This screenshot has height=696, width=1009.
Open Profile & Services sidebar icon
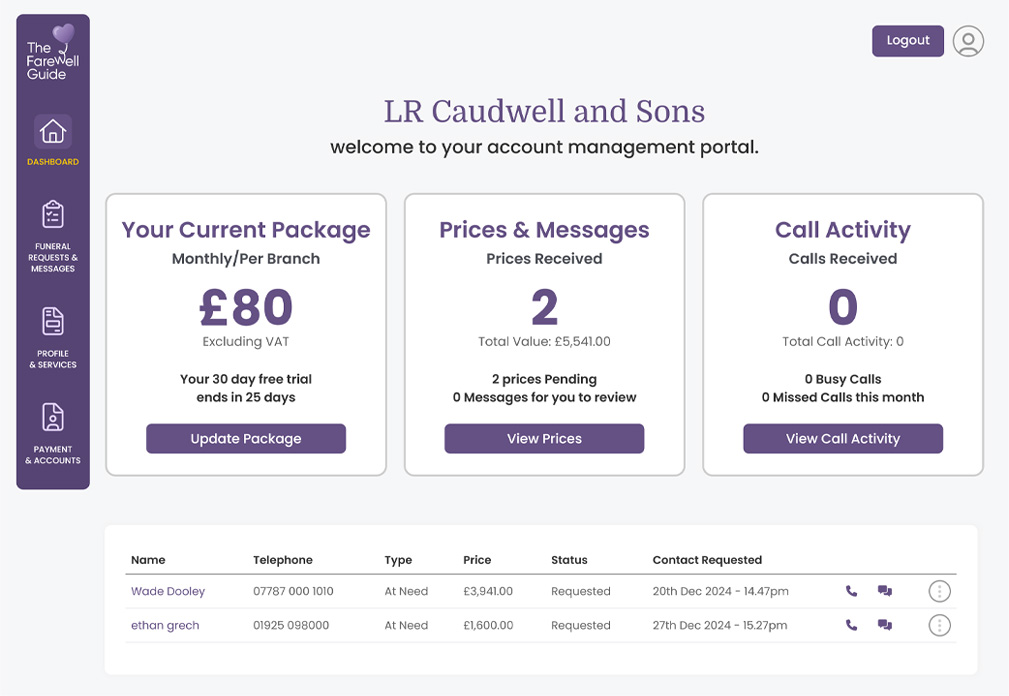53,321
